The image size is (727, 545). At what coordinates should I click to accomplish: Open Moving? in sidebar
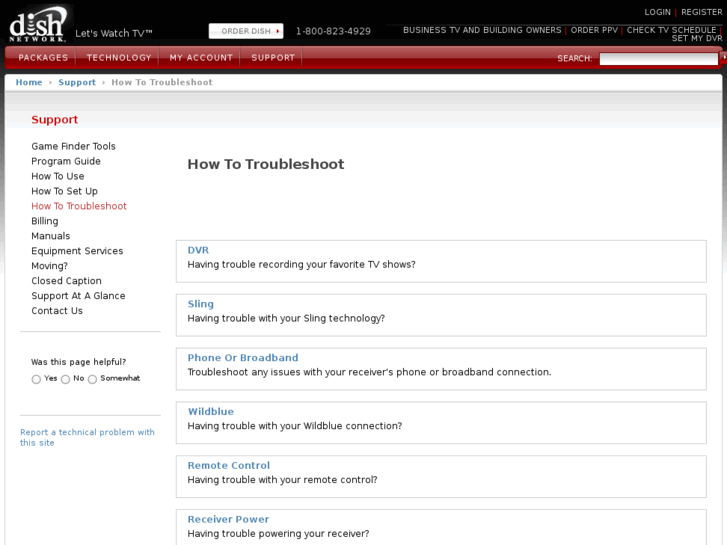pyautogui.click(x=49, y=266)
